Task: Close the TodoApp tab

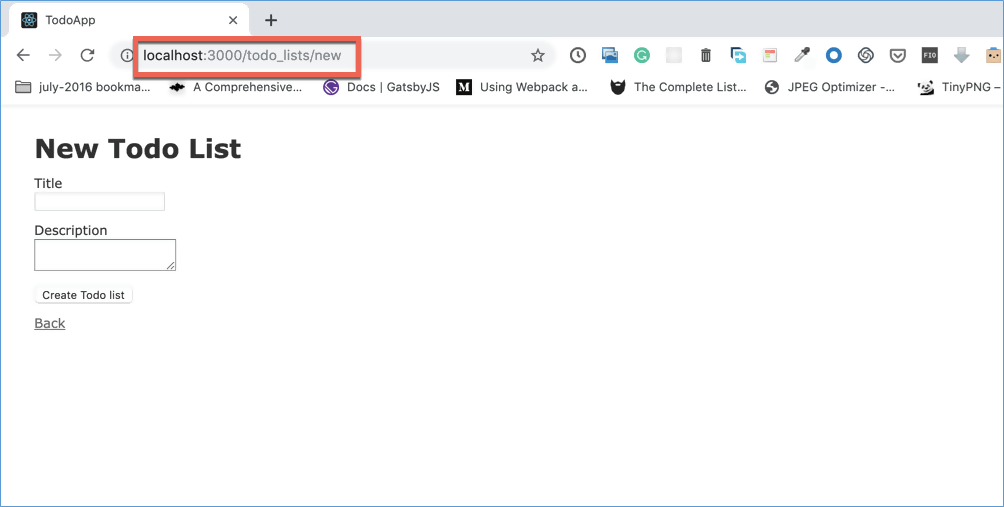Action: (x=233, y=20)
